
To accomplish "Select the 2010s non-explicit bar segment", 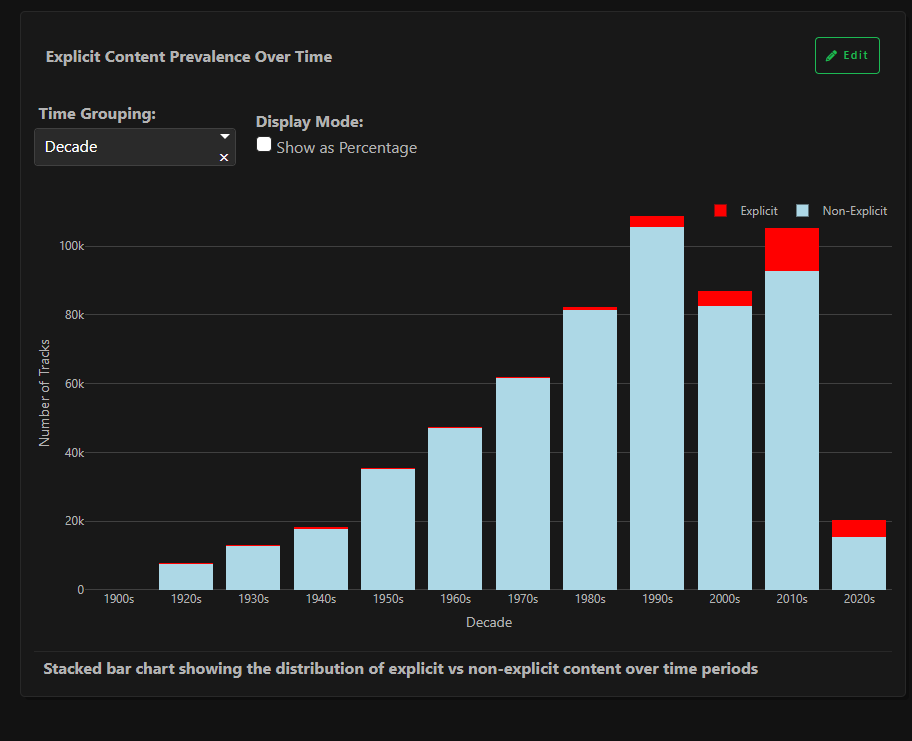I will pos(792,430).
